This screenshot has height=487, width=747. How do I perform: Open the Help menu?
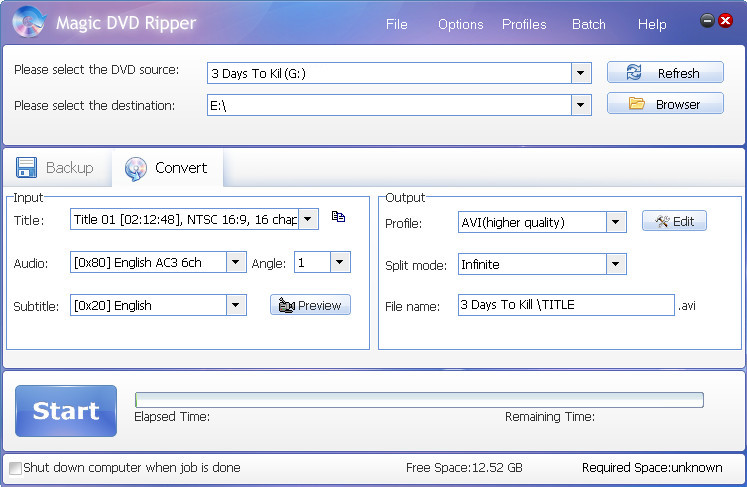pos(652,24)
